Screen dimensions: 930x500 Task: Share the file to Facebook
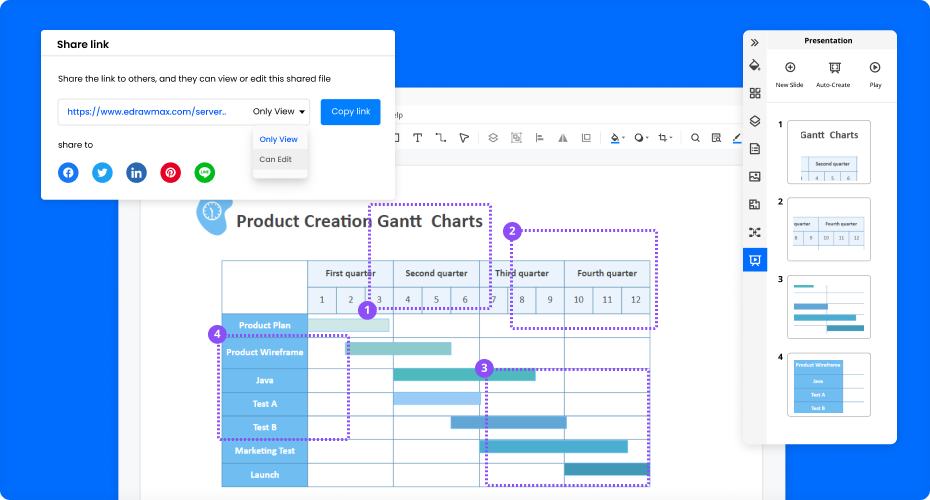click(x=68, y=172)
